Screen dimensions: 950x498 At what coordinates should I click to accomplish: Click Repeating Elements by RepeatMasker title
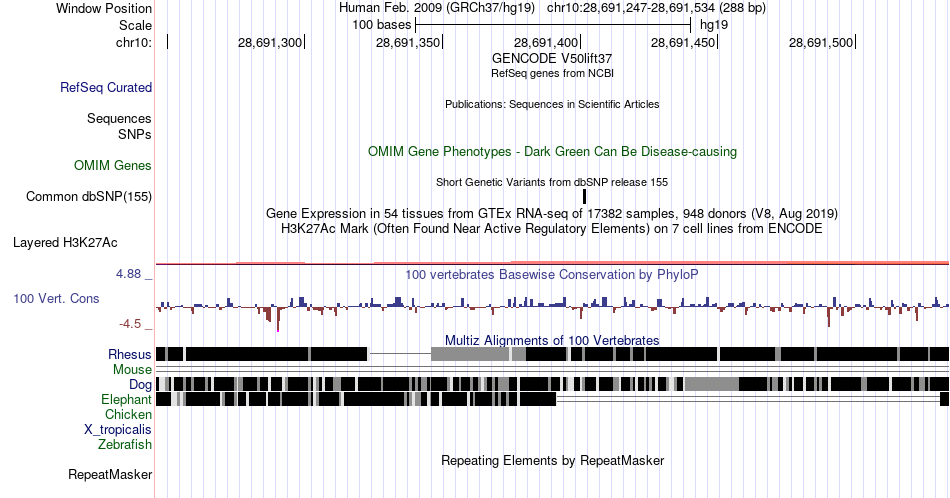click(552, 460)
